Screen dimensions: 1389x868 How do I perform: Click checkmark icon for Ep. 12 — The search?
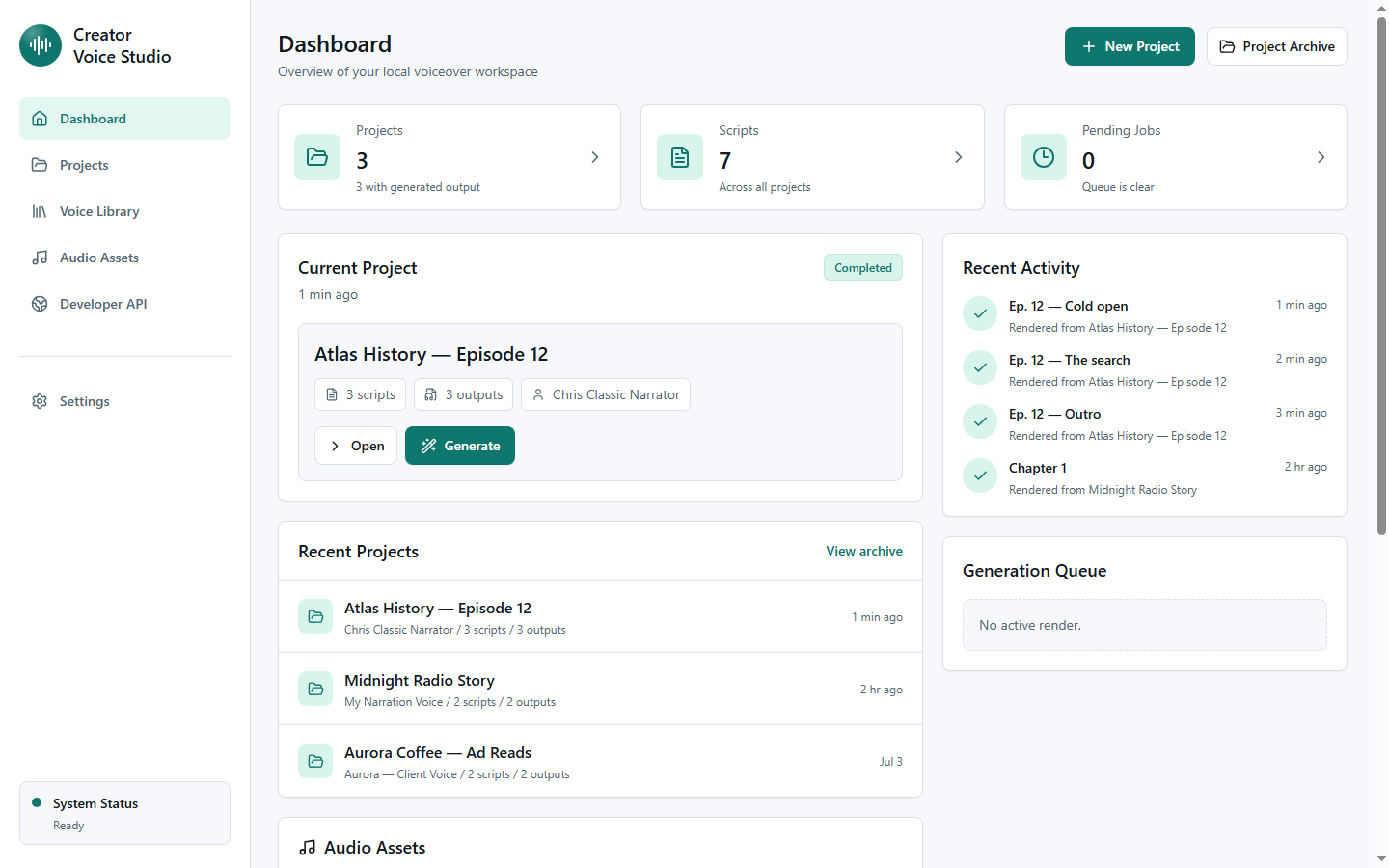(x=980, y=367)
